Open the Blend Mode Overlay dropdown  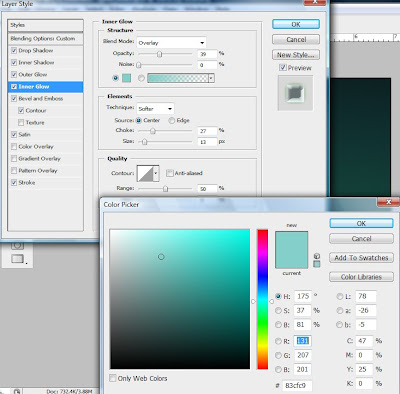tap(171, 43)
